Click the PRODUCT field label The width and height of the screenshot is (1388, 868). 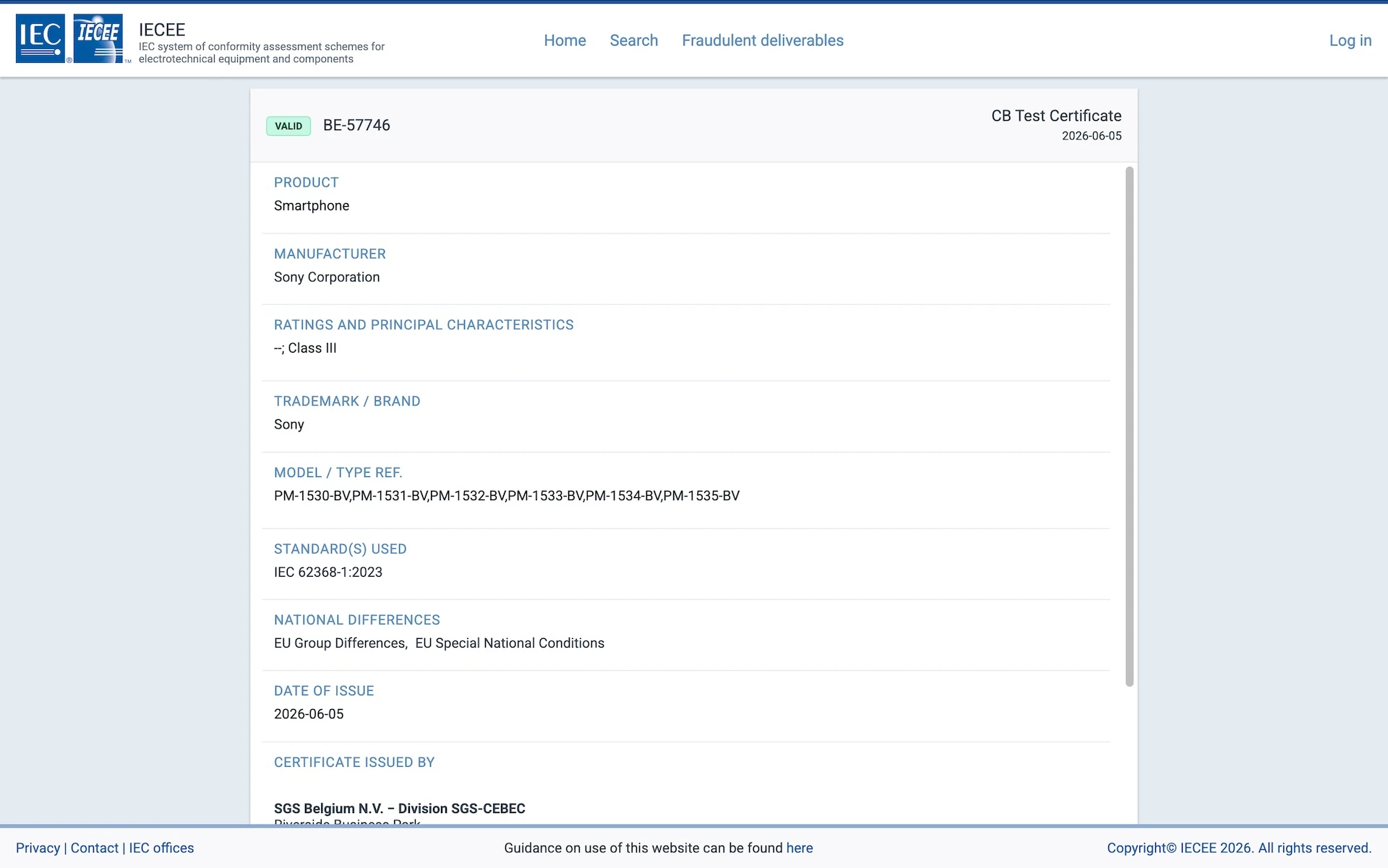point(307,183)
